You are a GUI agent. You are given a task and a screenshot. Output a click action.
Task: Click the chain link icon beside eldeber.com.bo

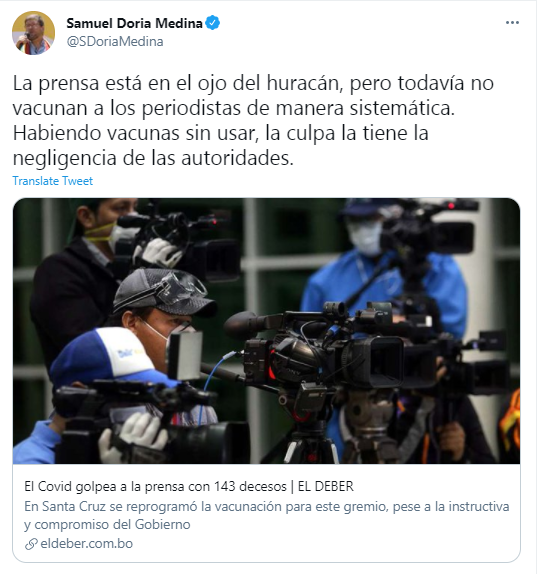coord(31,544)
